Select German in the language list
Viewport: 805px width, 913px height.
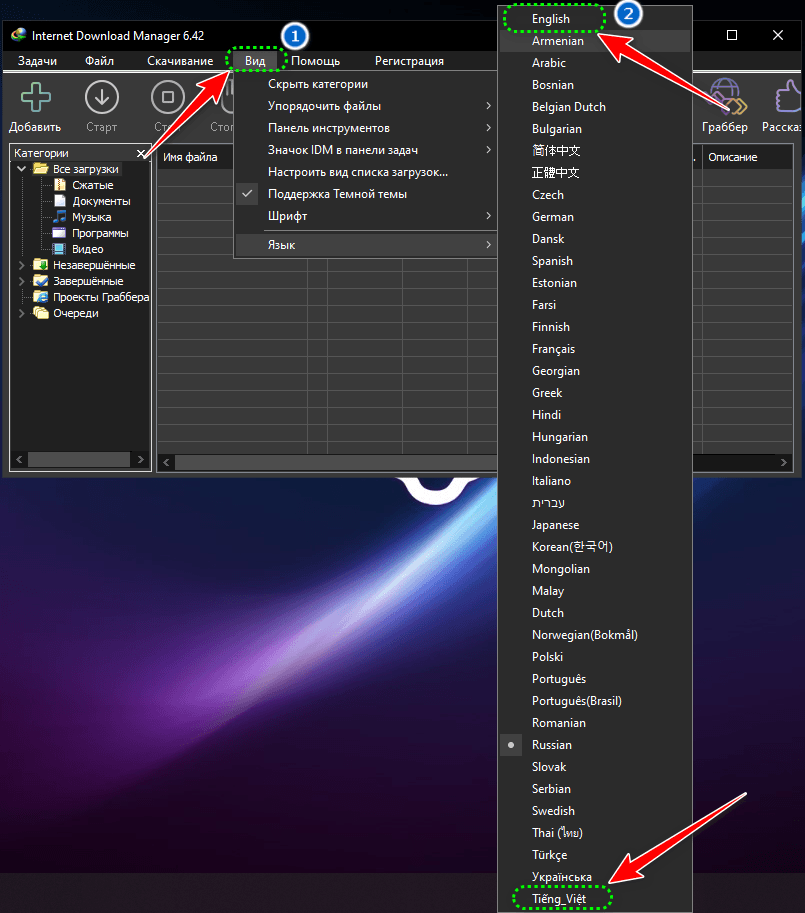[x=595, y=217]
